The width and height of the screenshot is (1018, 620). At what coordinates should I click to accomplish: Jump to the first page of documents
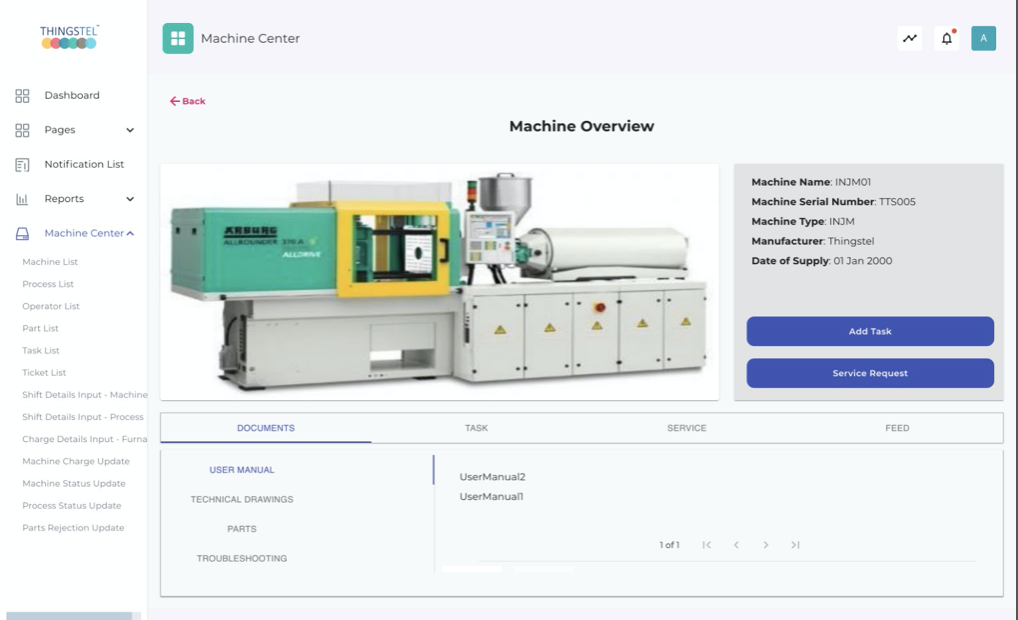707,545
